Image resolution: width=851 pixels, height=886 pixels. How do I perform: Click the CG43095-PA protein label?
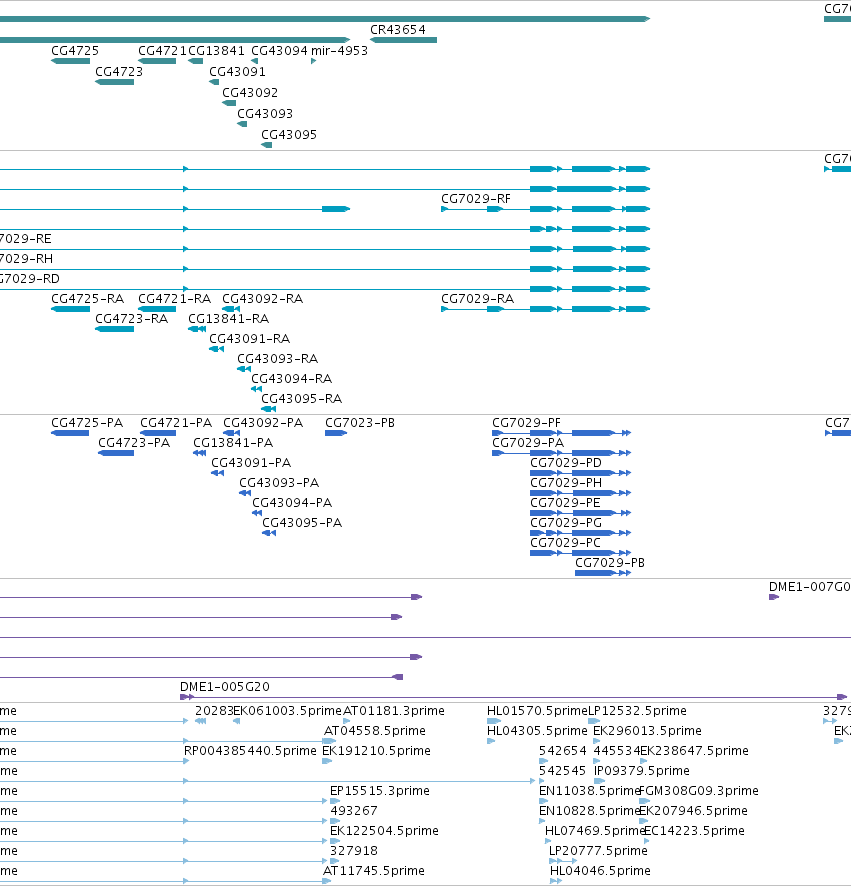click(x=302, y=523)
